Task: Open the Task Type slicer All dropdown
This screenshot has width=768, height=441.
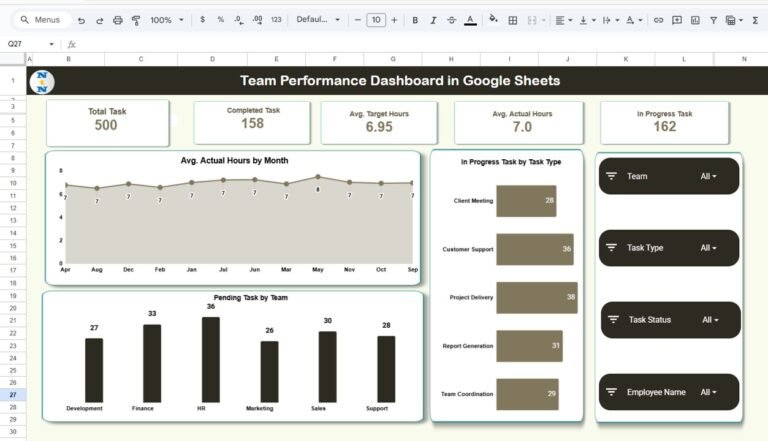Action: pos(708,248)
